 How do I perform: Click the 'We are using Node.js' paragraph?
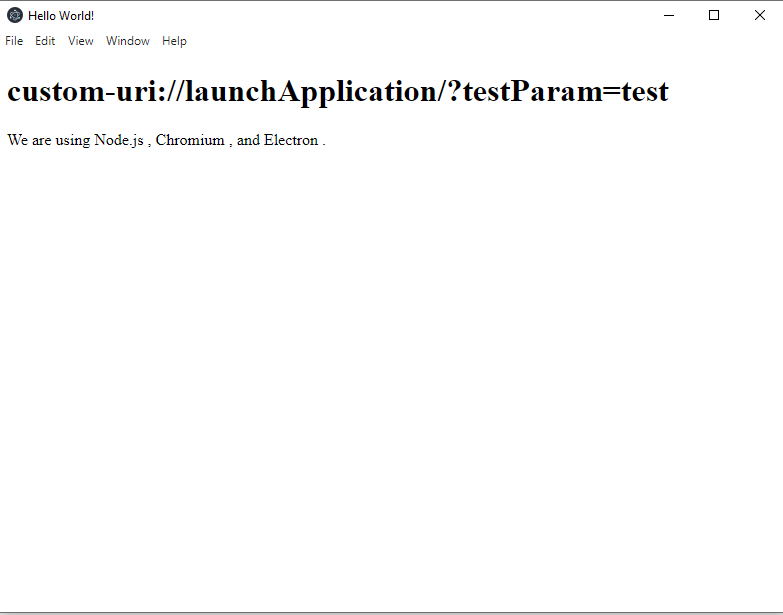click(x=166, y=140)
